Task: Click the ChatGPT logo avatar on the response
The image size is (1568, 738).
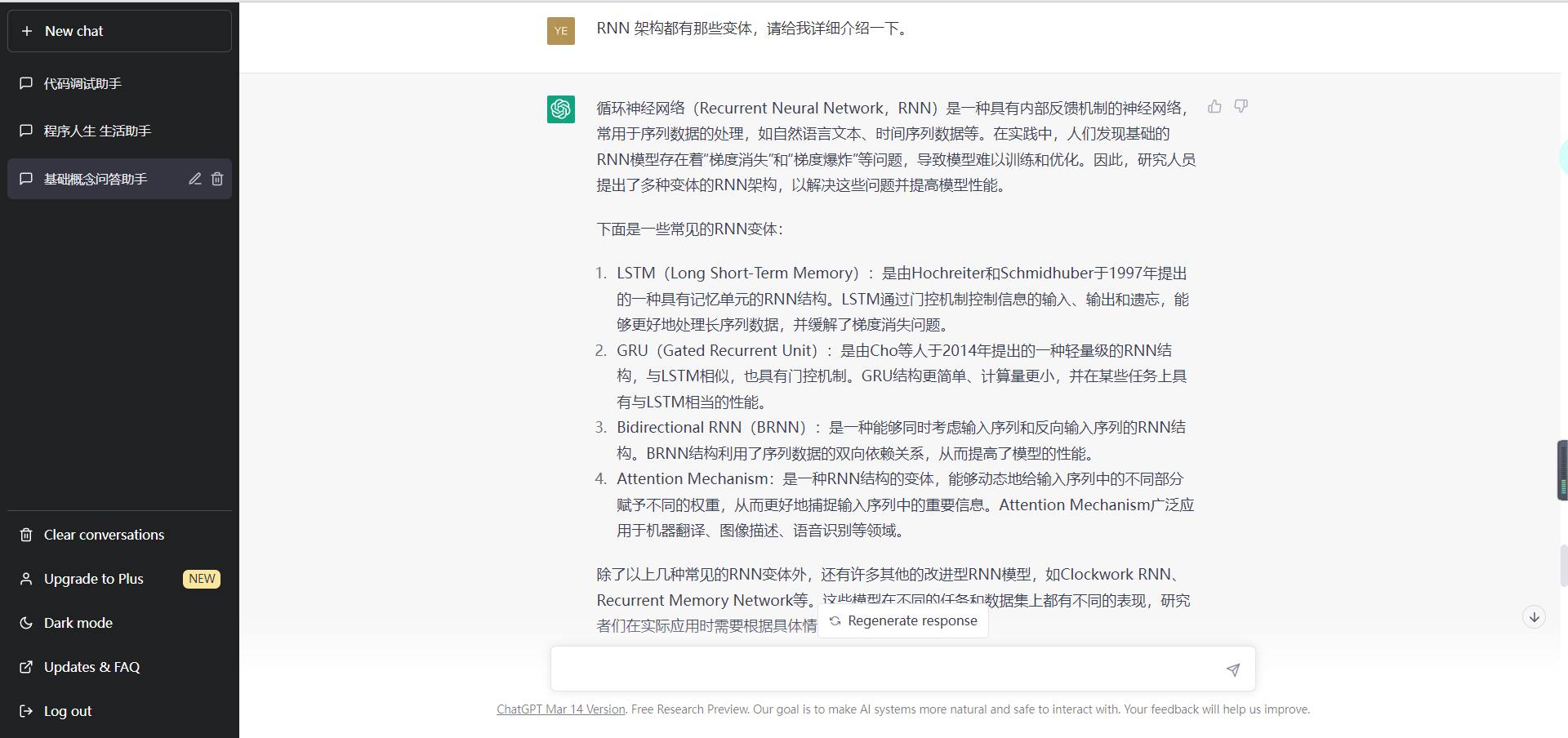Action: click(x=561, y=109)
